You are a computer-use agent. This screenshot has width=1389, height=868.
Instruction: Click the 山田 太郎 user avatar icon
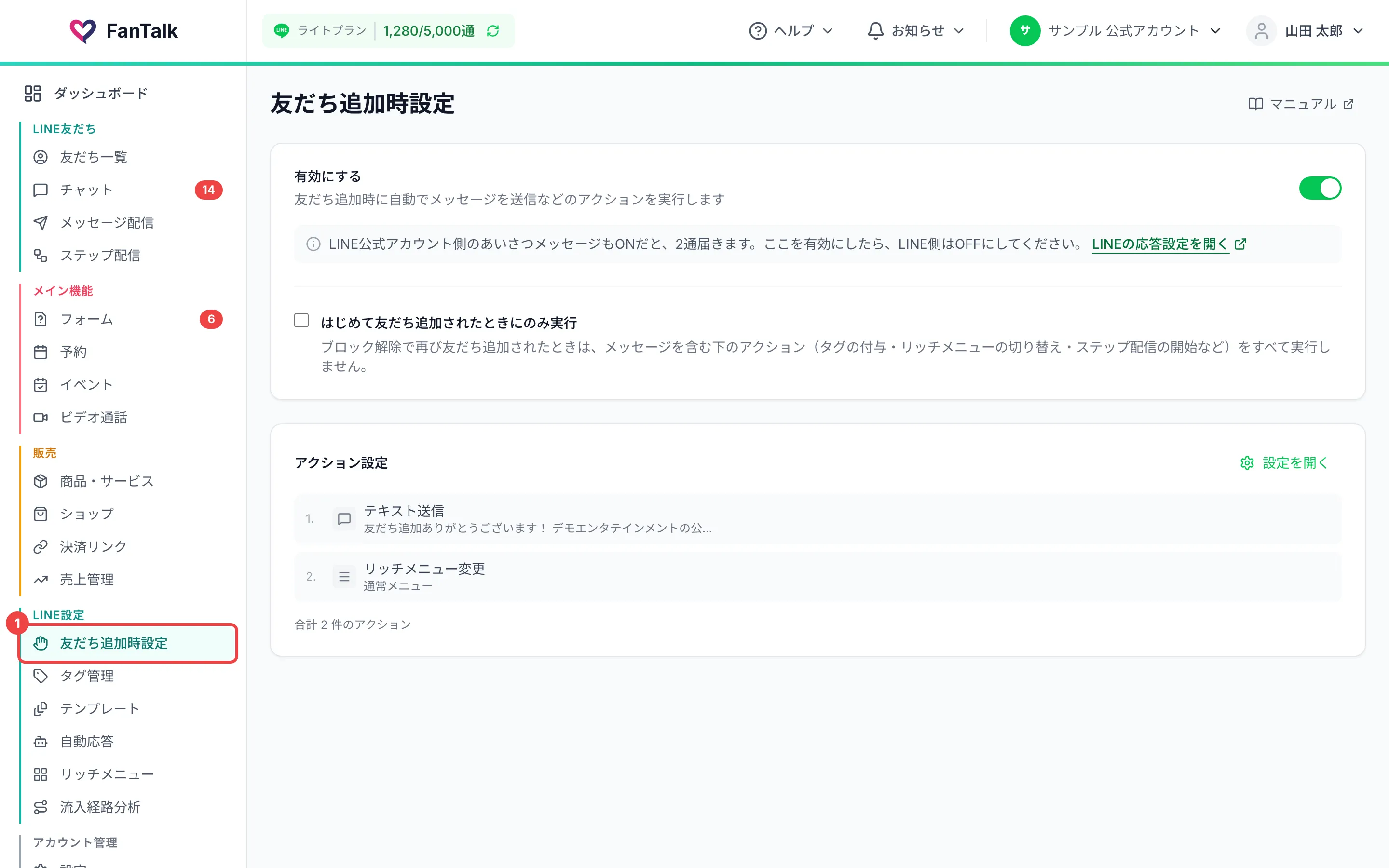[x=1261, y=30]
